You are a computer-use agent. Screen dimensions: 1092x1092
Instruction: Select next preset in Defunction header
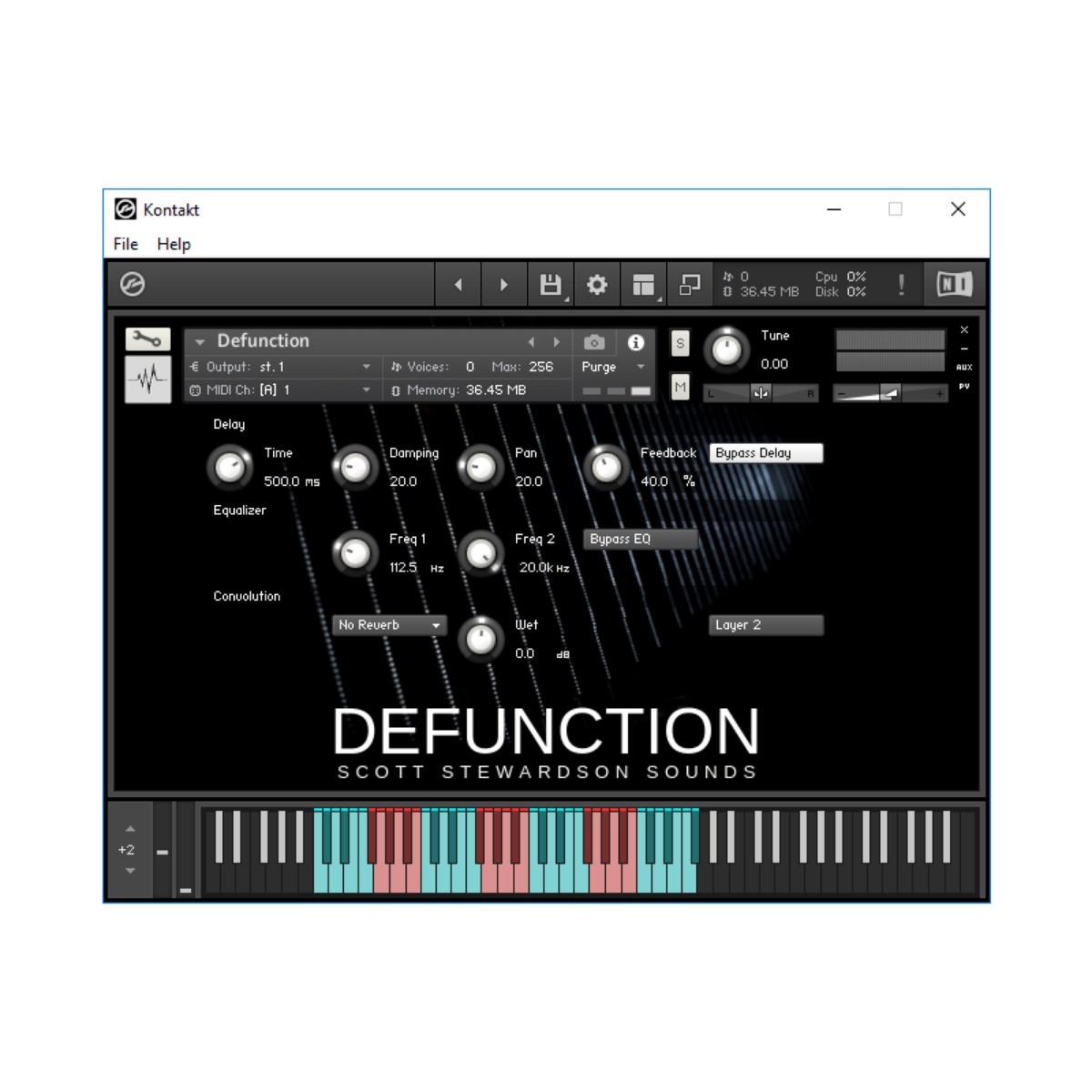557,342
